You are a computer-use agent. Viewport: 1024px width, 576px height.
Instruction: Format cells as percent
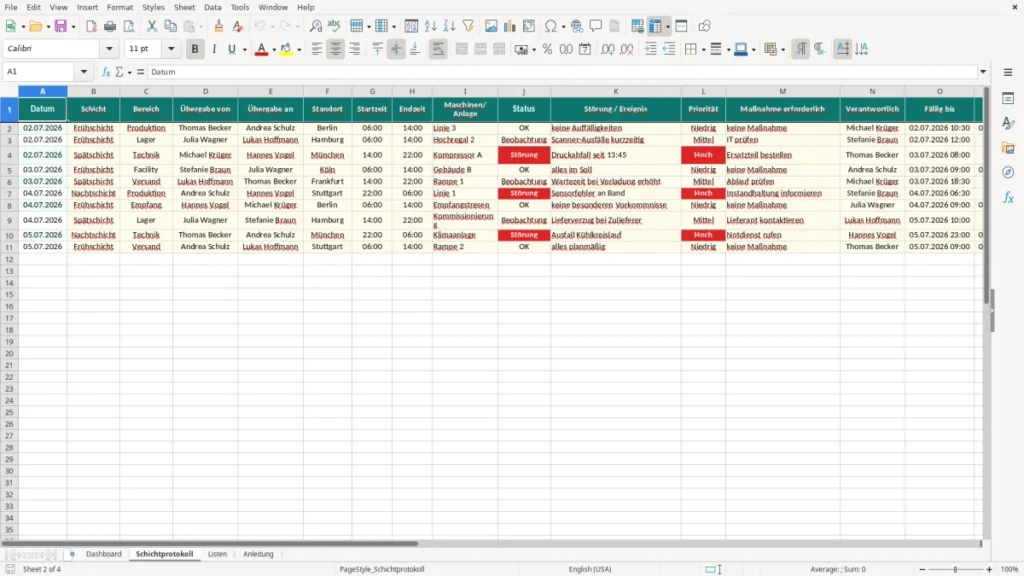(547, 49)
